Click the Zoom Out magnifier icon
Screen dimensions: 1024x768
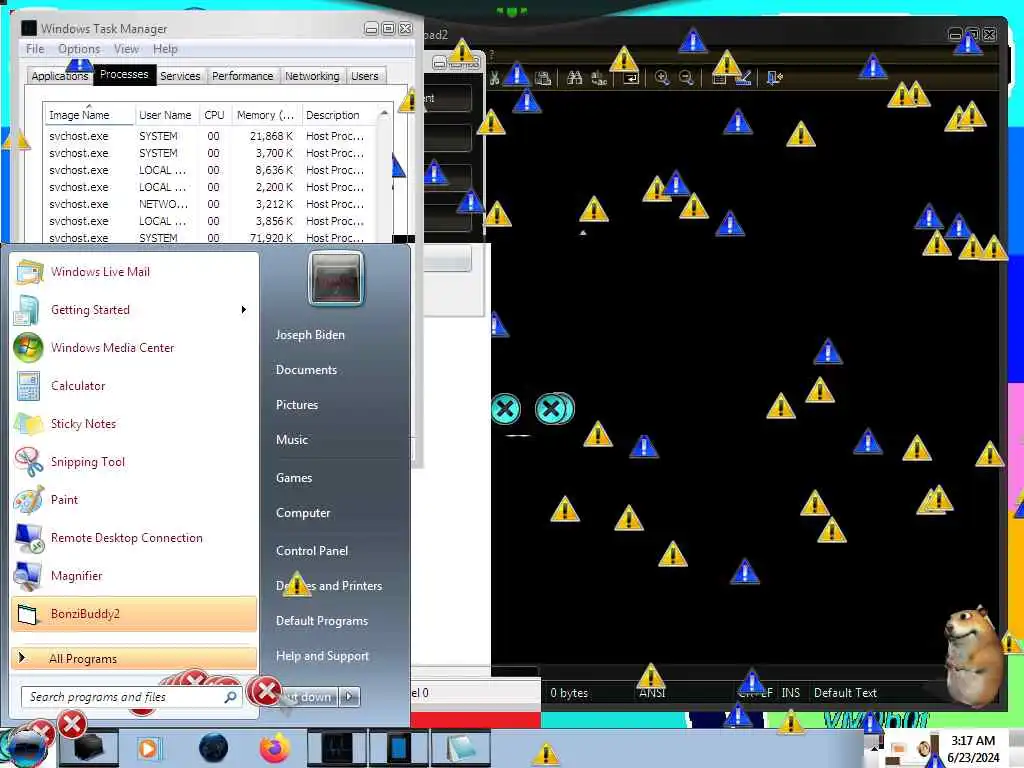686,78
